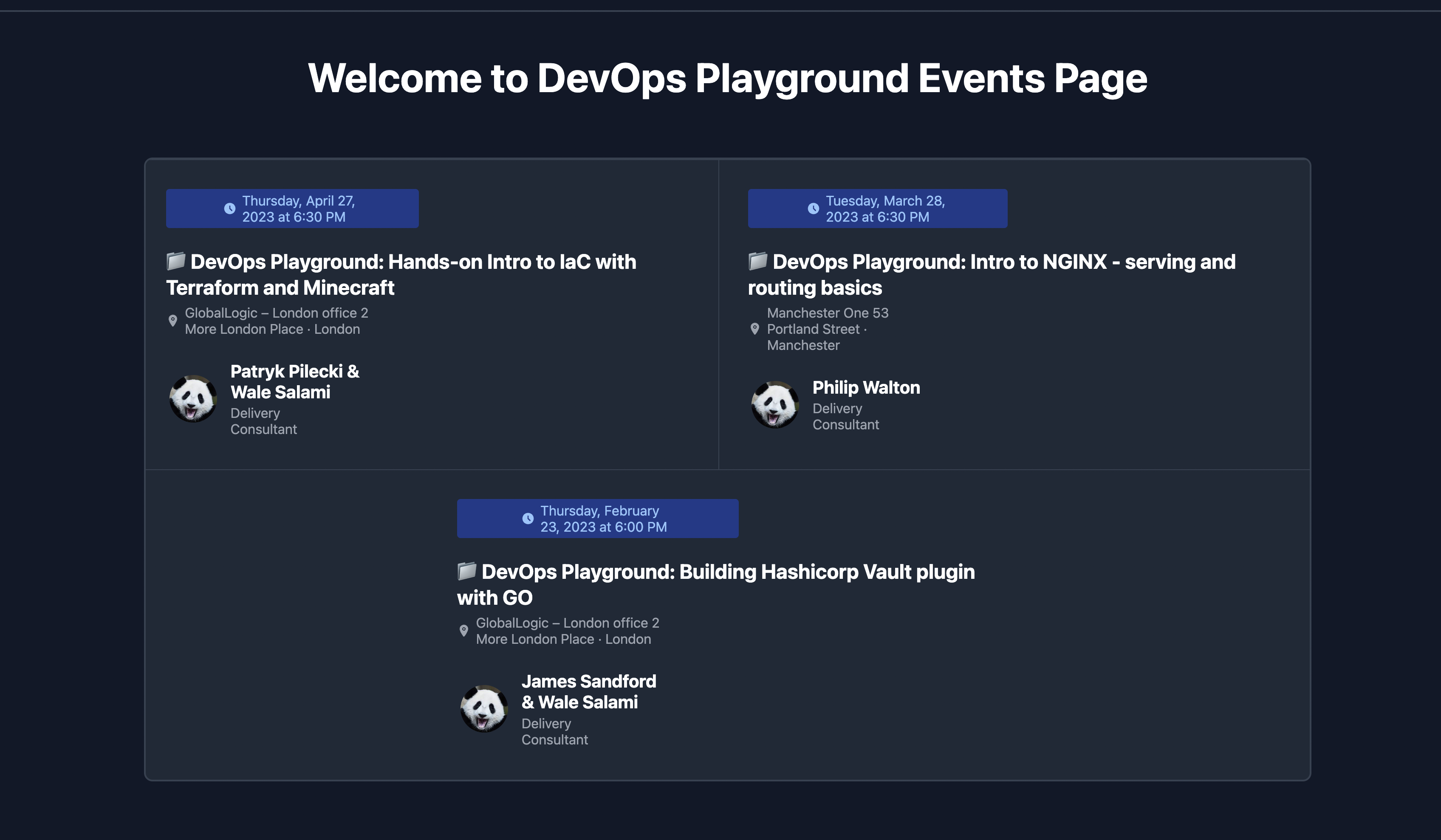This screenshot has width=1441, height=840.
Task: Click the April 27 date badge
Action: [x=292, y=208]
